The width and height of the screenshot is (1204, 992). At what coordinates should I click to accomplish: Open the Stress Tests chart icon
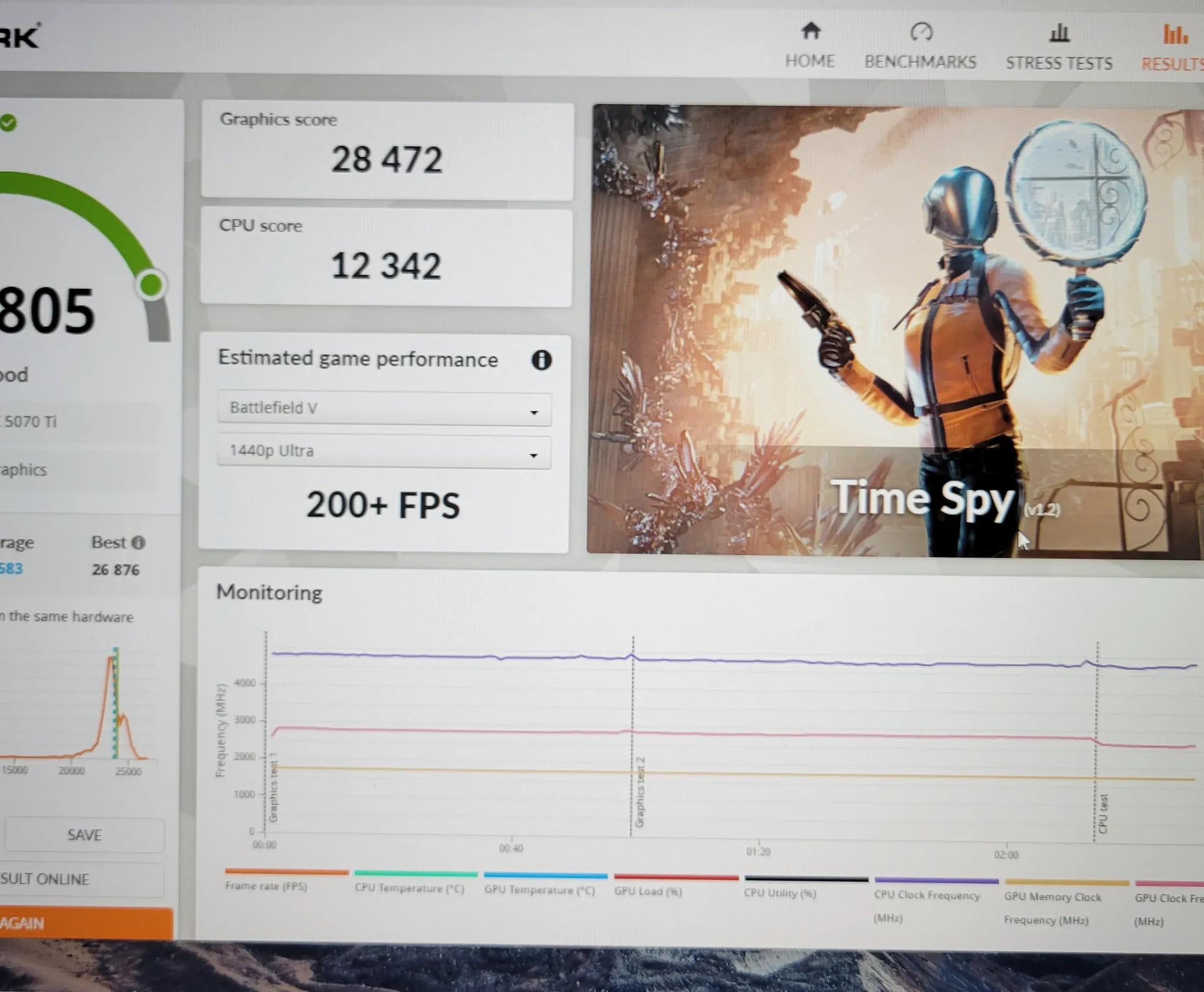[1059, 33]
